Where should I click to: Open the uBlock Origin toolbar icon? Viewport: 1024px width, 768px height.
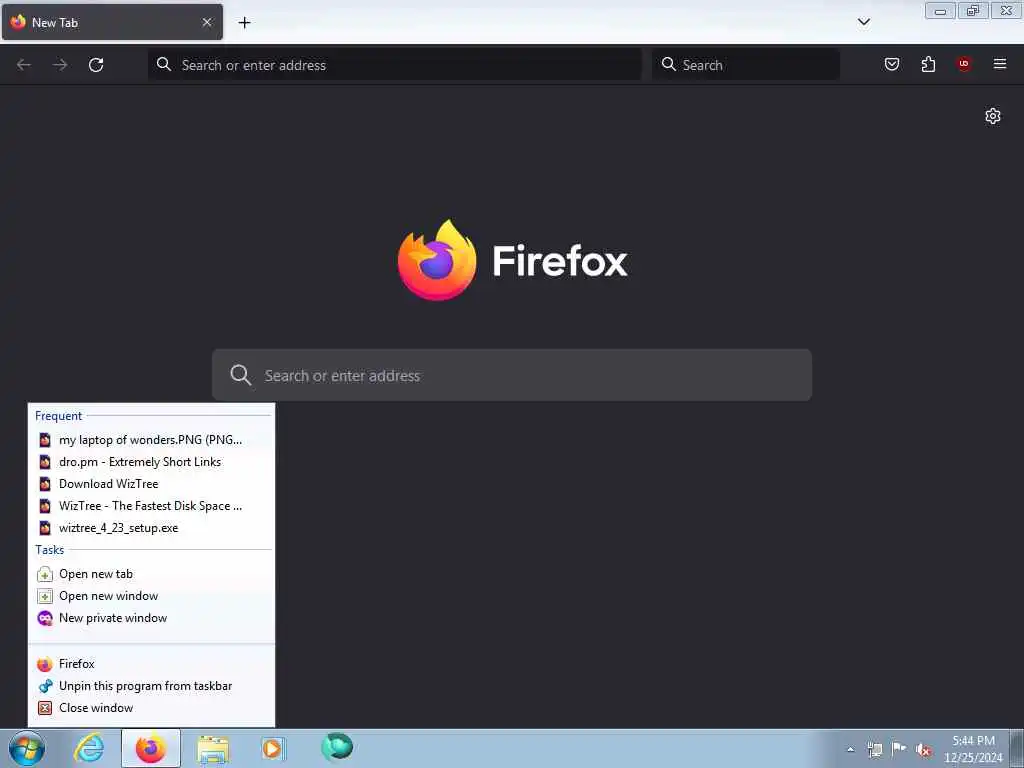point(963,64)
